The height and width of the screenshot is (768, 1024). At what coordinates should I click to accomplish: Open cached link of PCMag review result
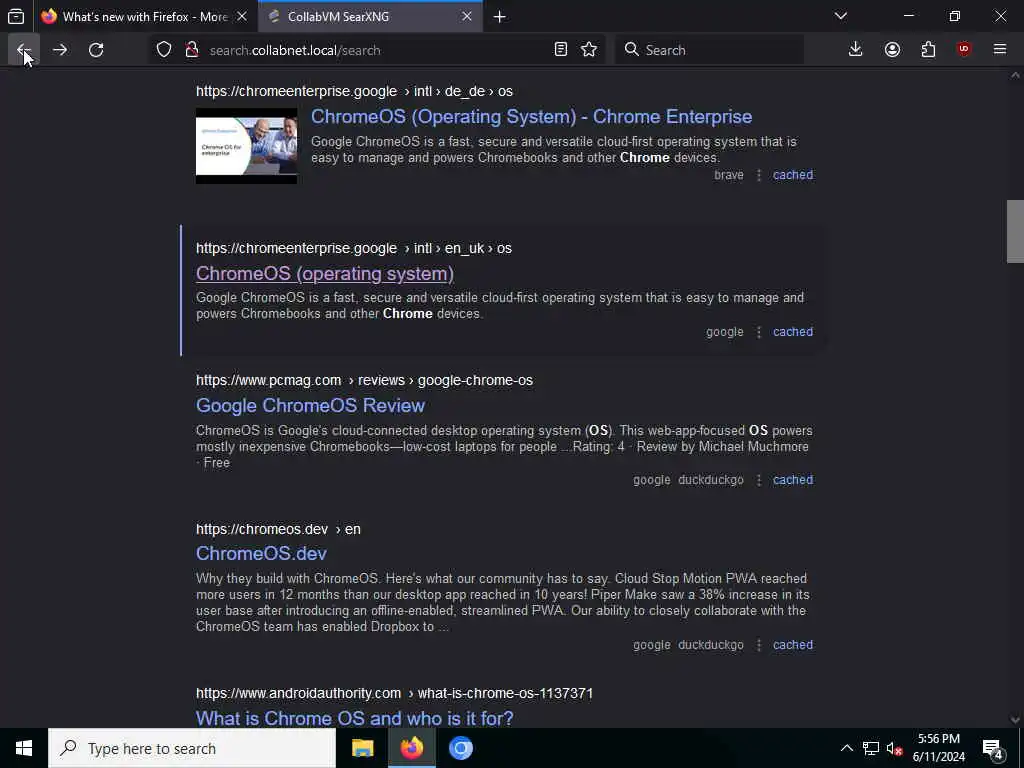pyautogui.click(x=793, y=480)
